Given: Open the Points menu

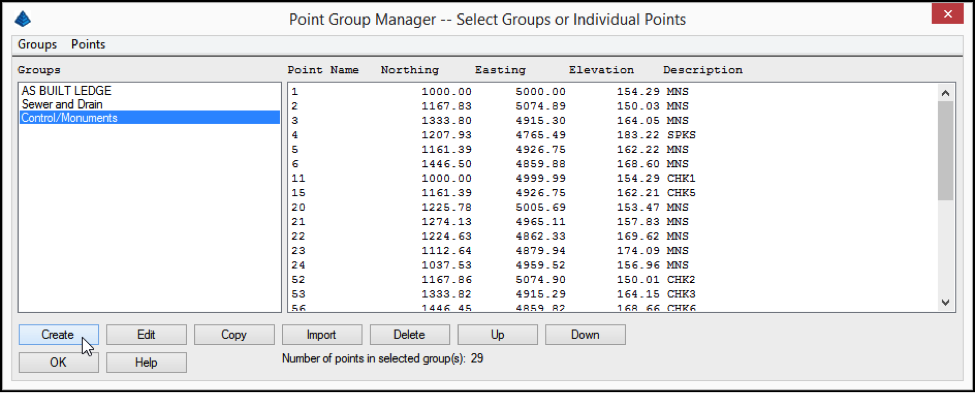Looking at the screenshot, I should pyautogui.click(x=88, y=44).
